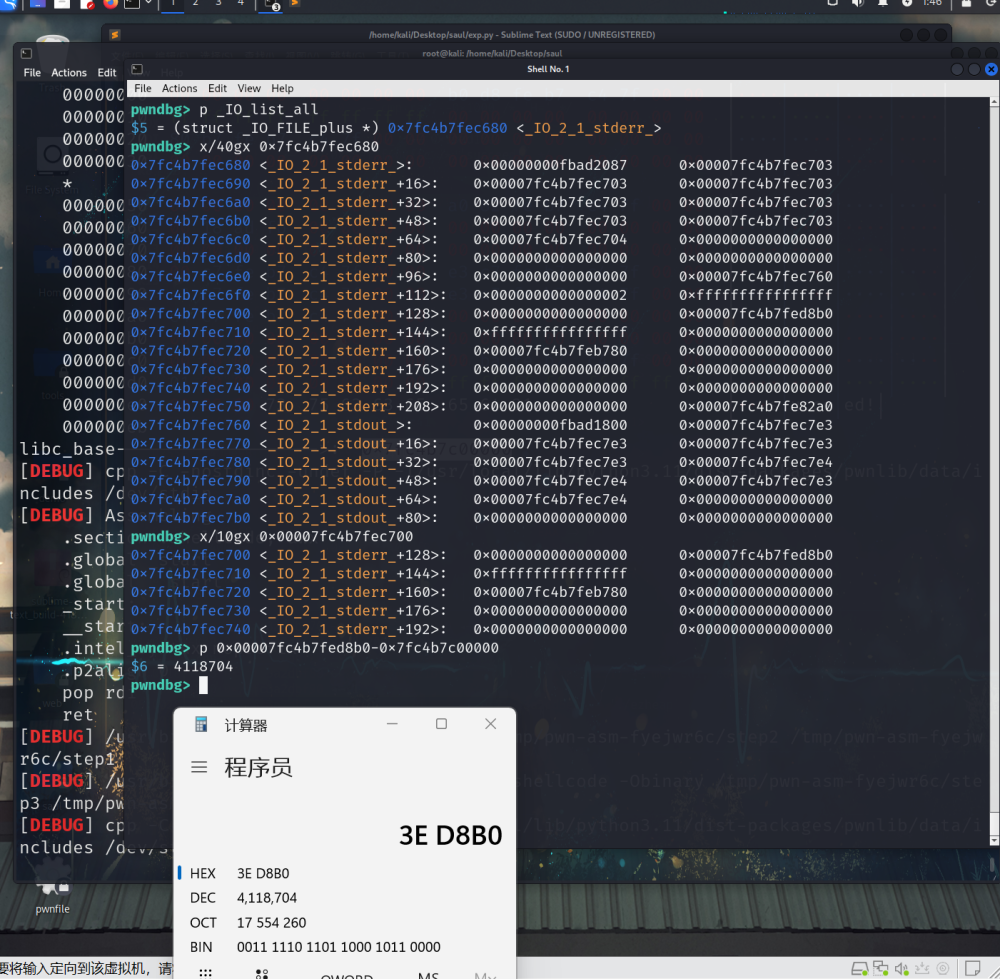Open the terminal launcher in the top panel
The height and width of the screenshot is (979, 1000).
131,4
